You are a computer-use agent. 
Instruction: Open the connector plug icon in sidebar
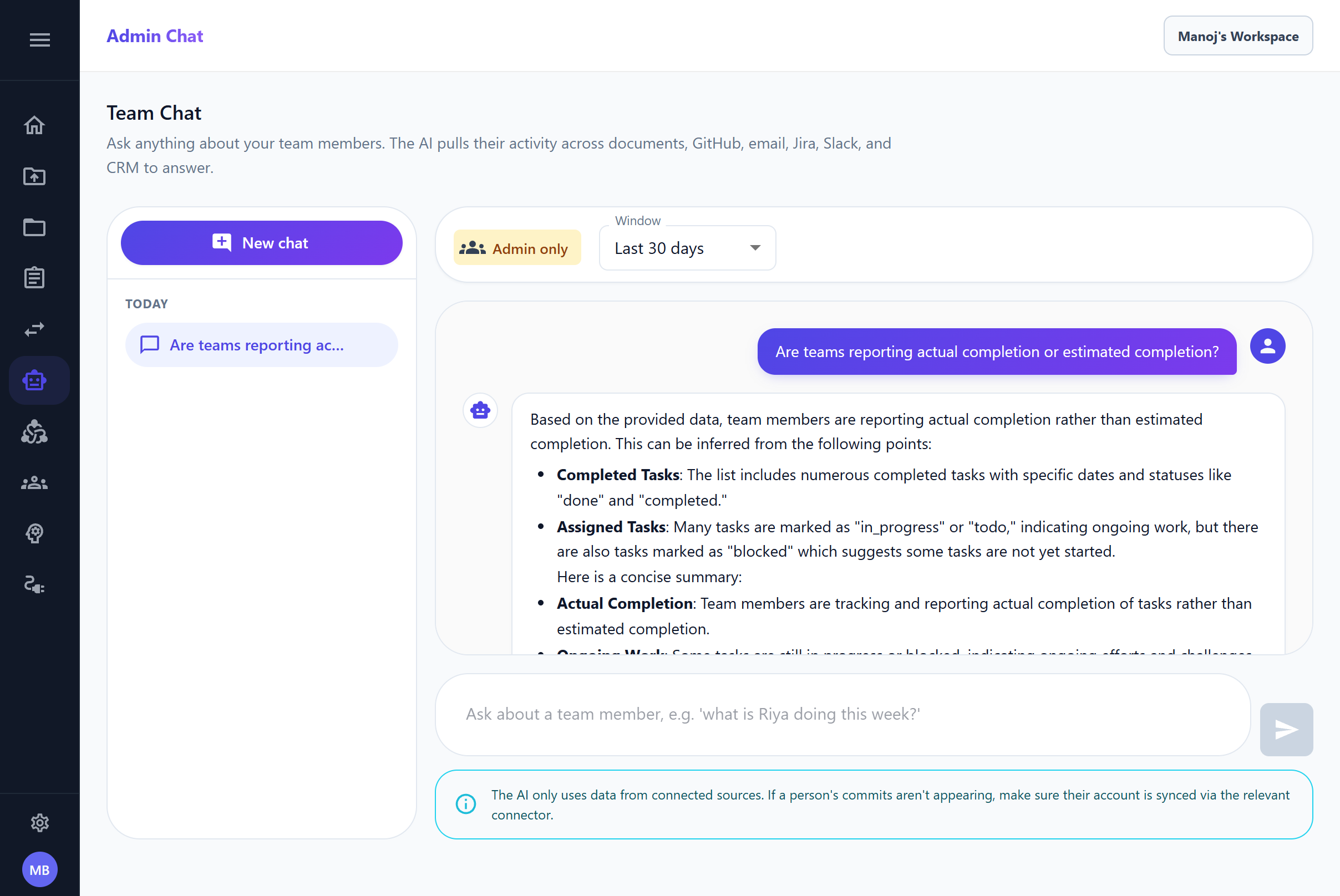(34, 584)
